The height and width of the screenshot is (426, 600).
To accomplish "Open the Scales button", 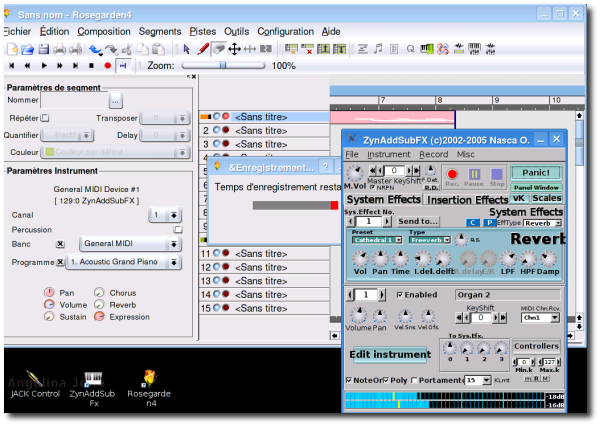I will (x=546, y=198).
